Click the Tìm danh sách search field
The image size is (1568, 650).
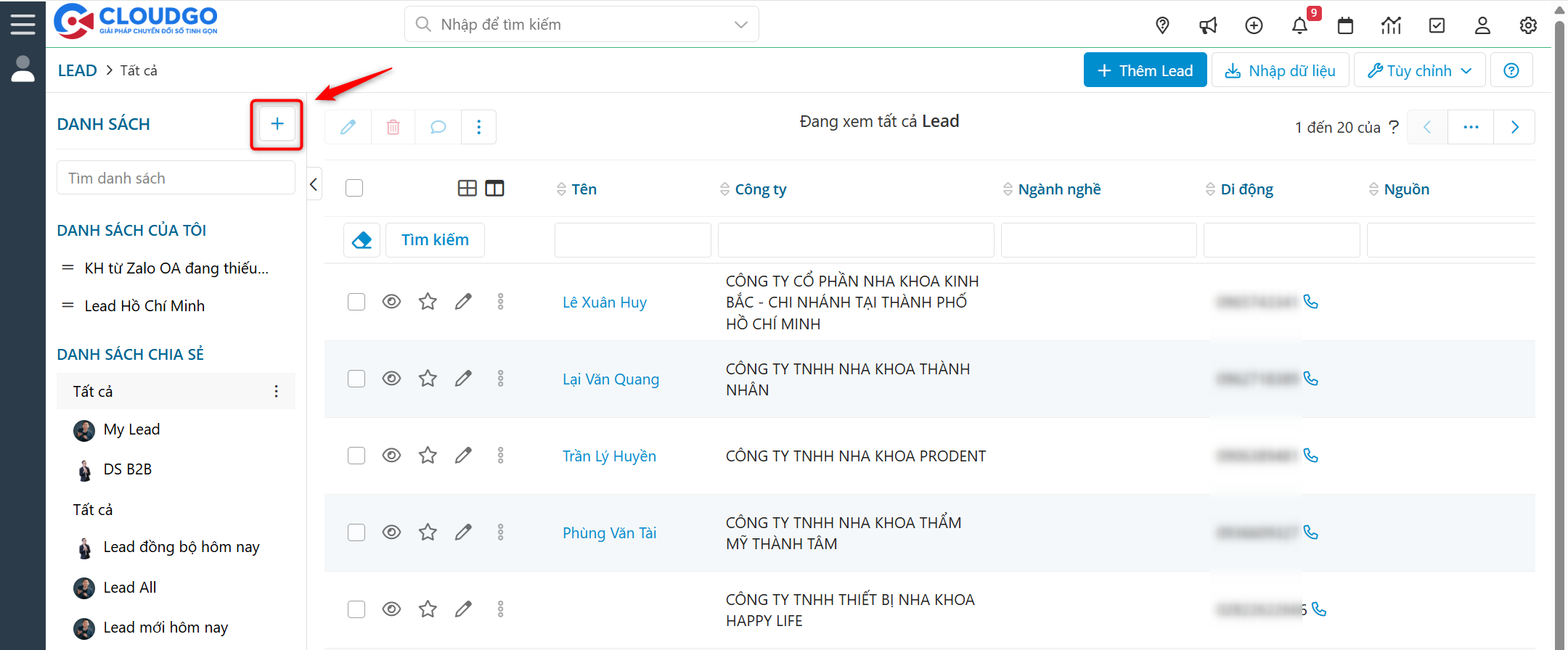tap(176, 178)
